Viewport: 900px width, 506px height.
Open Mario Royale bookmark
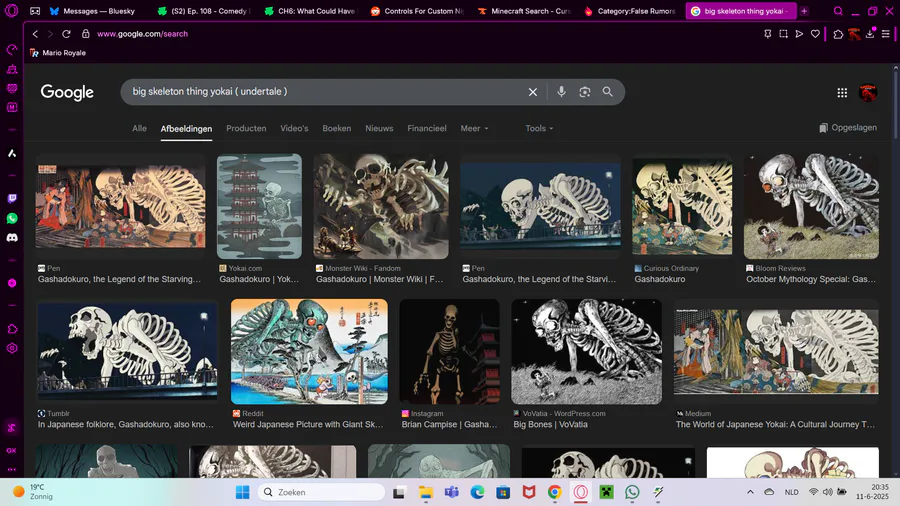pos(58,53)
